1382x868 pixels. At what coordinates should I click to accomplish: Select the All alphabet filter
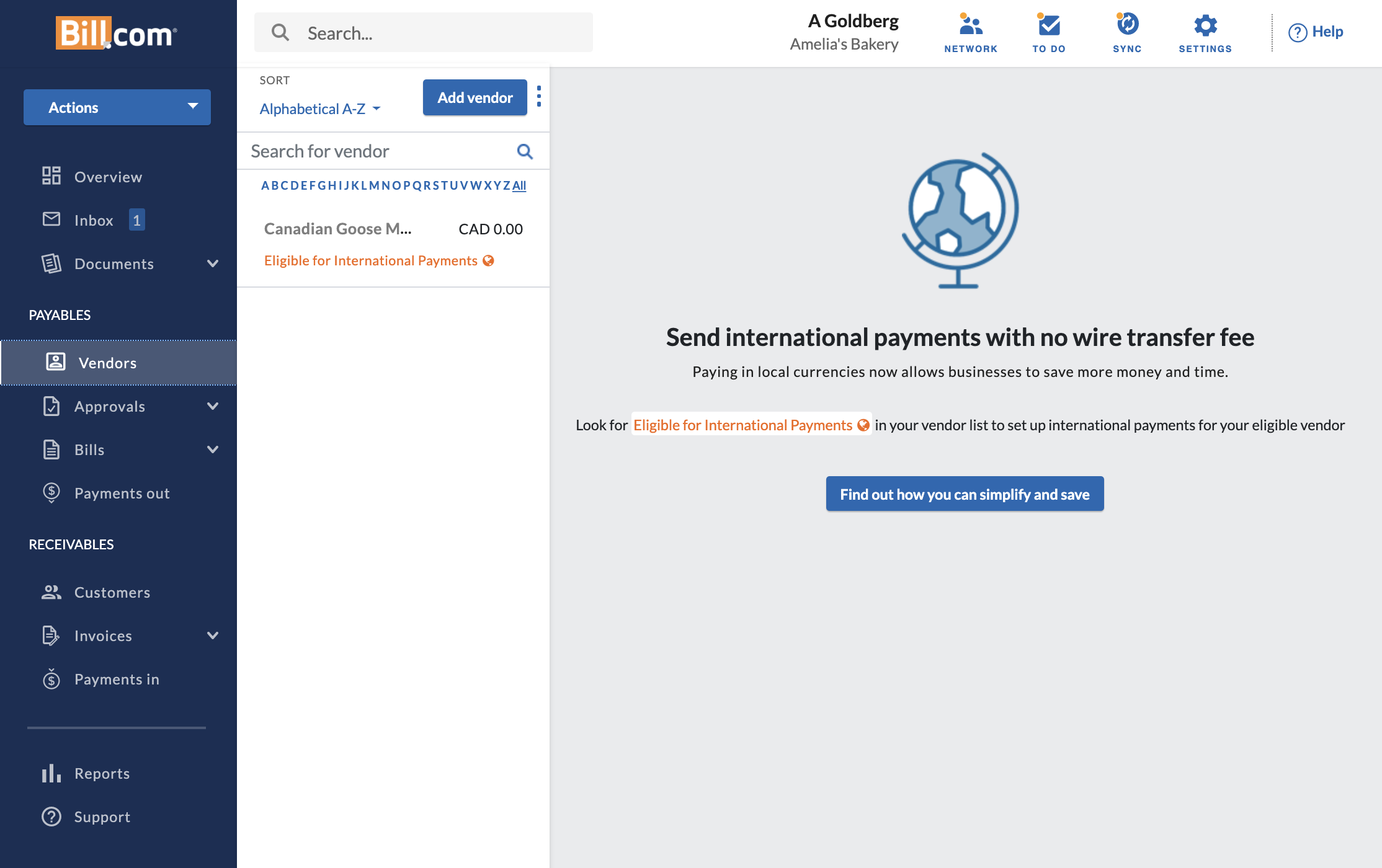(x=519, y=185)
